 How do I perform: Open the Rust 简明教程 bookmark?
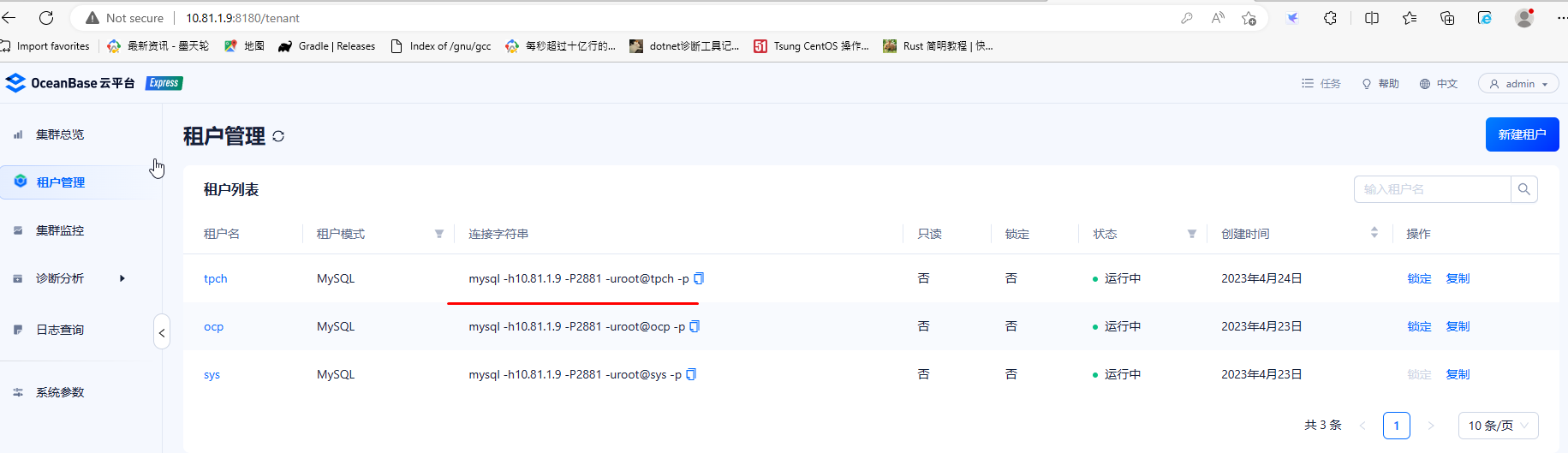tap(938, 46)
